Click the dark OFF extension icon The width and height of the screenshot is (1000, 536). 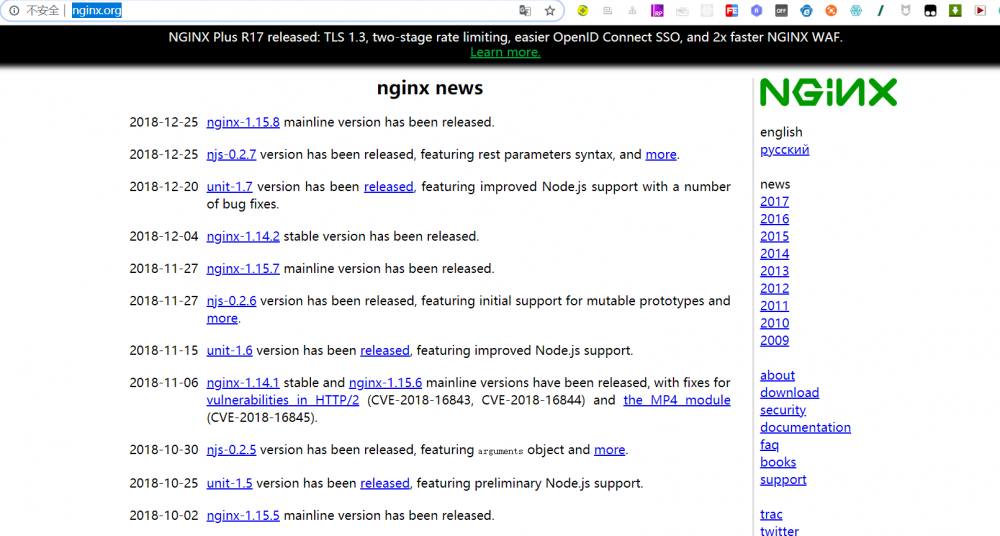click(781, 10)
